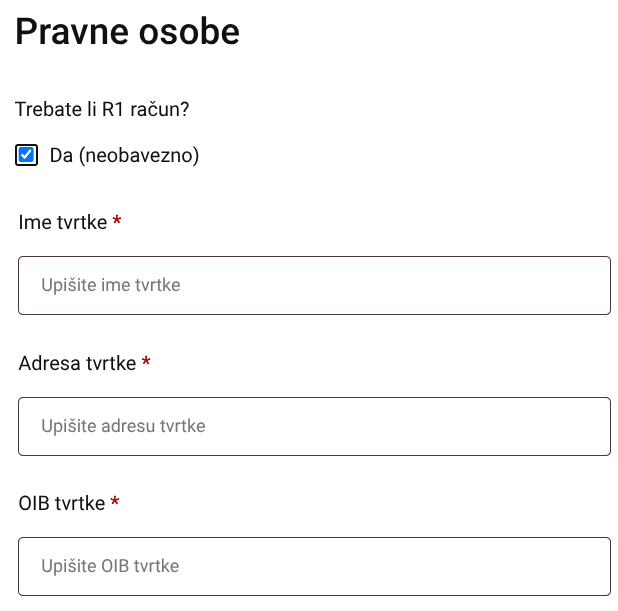Uncheck the R1 račun checkbox

27,155
